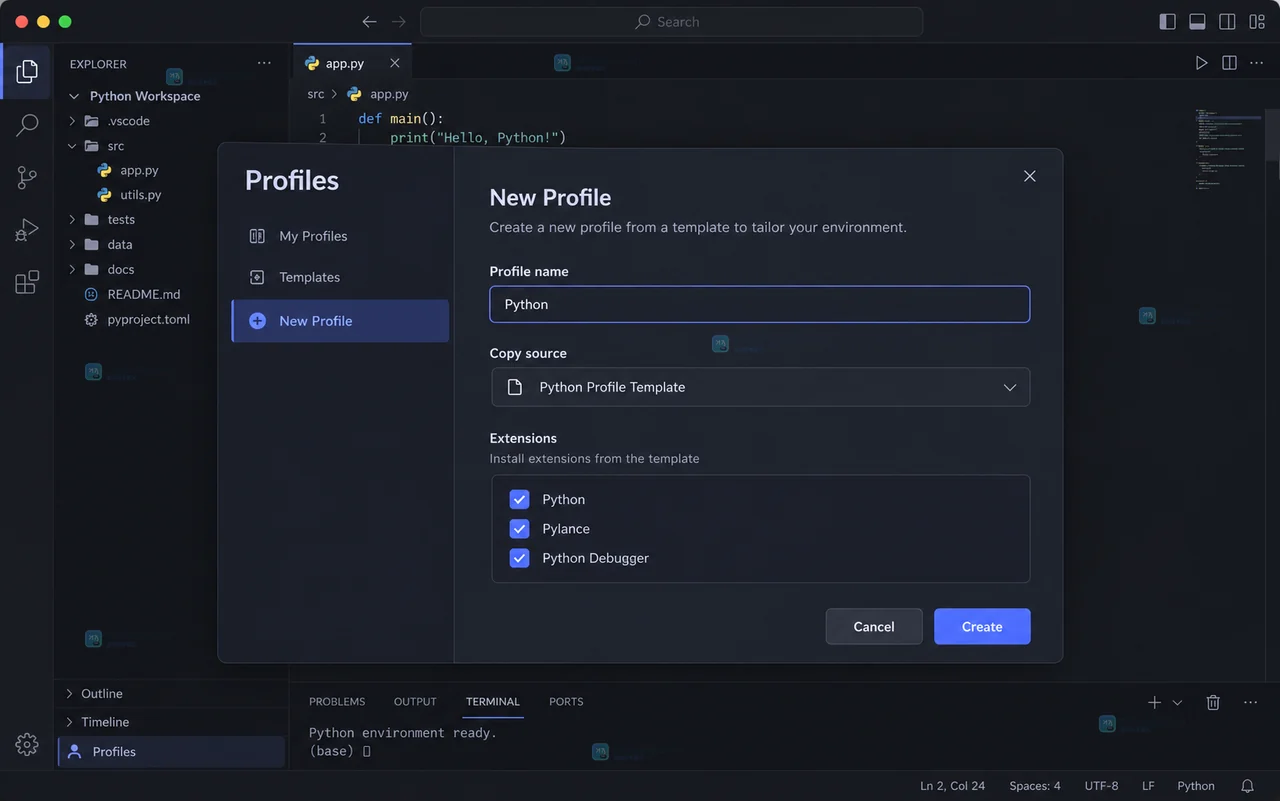Open Customize Layout icon
The width and height of the screenshot is (1280, 801).
point(1257,22)
